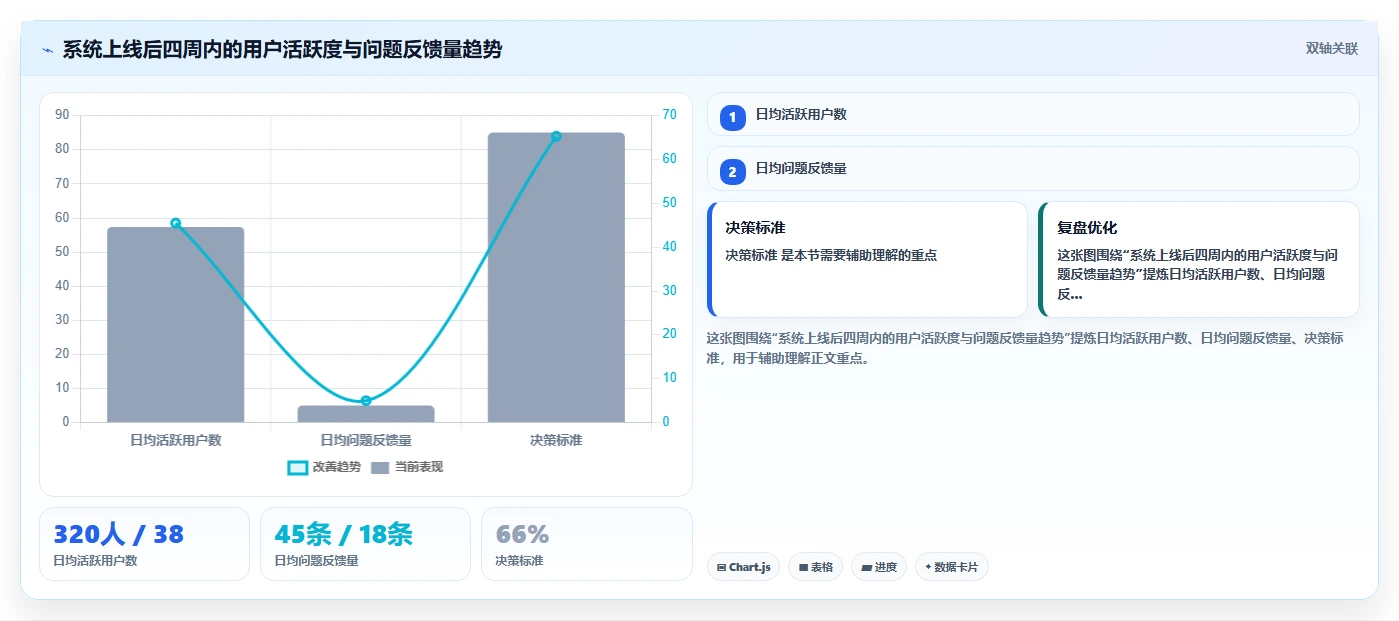The width and height of the screenshot is (1399, 621).
Task: Click the icon in 进度 tag
Action: tap(866, 567)
